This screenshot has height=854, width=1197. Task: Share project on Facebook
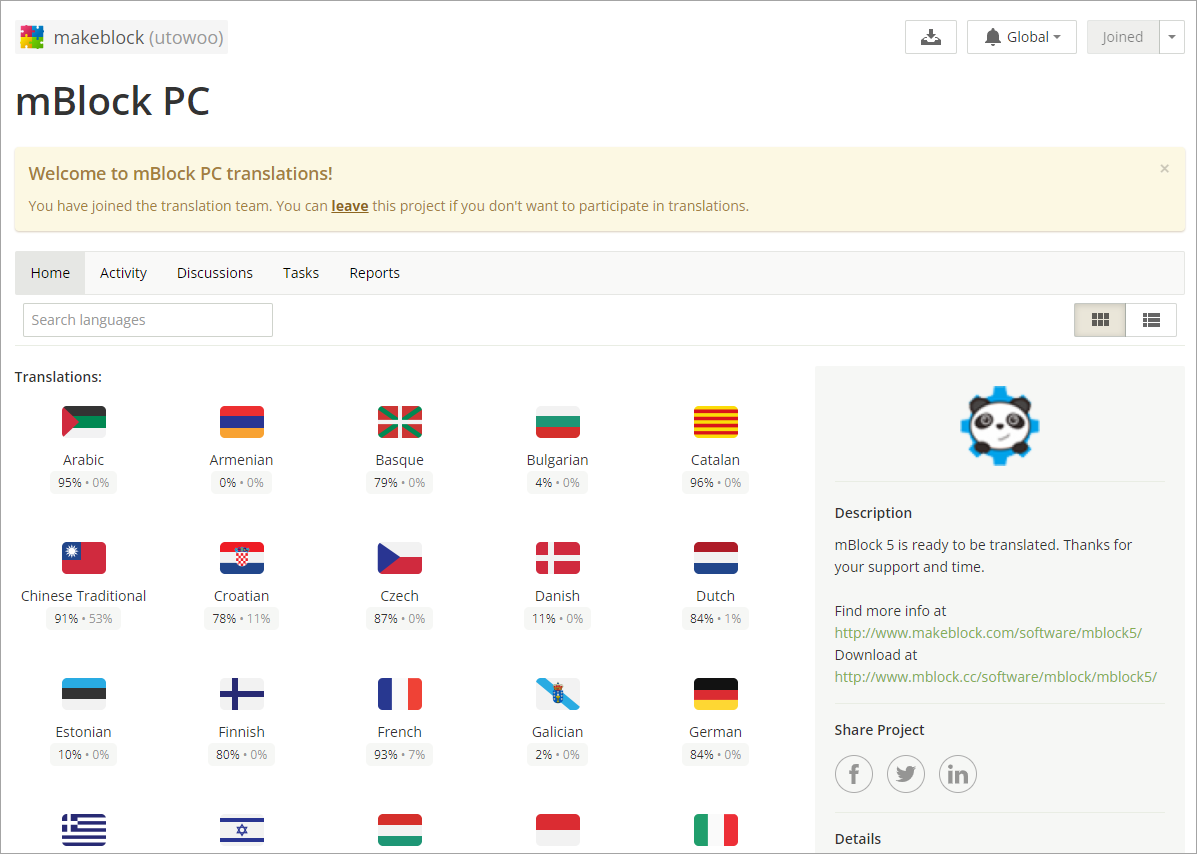(x=853, y=774)
